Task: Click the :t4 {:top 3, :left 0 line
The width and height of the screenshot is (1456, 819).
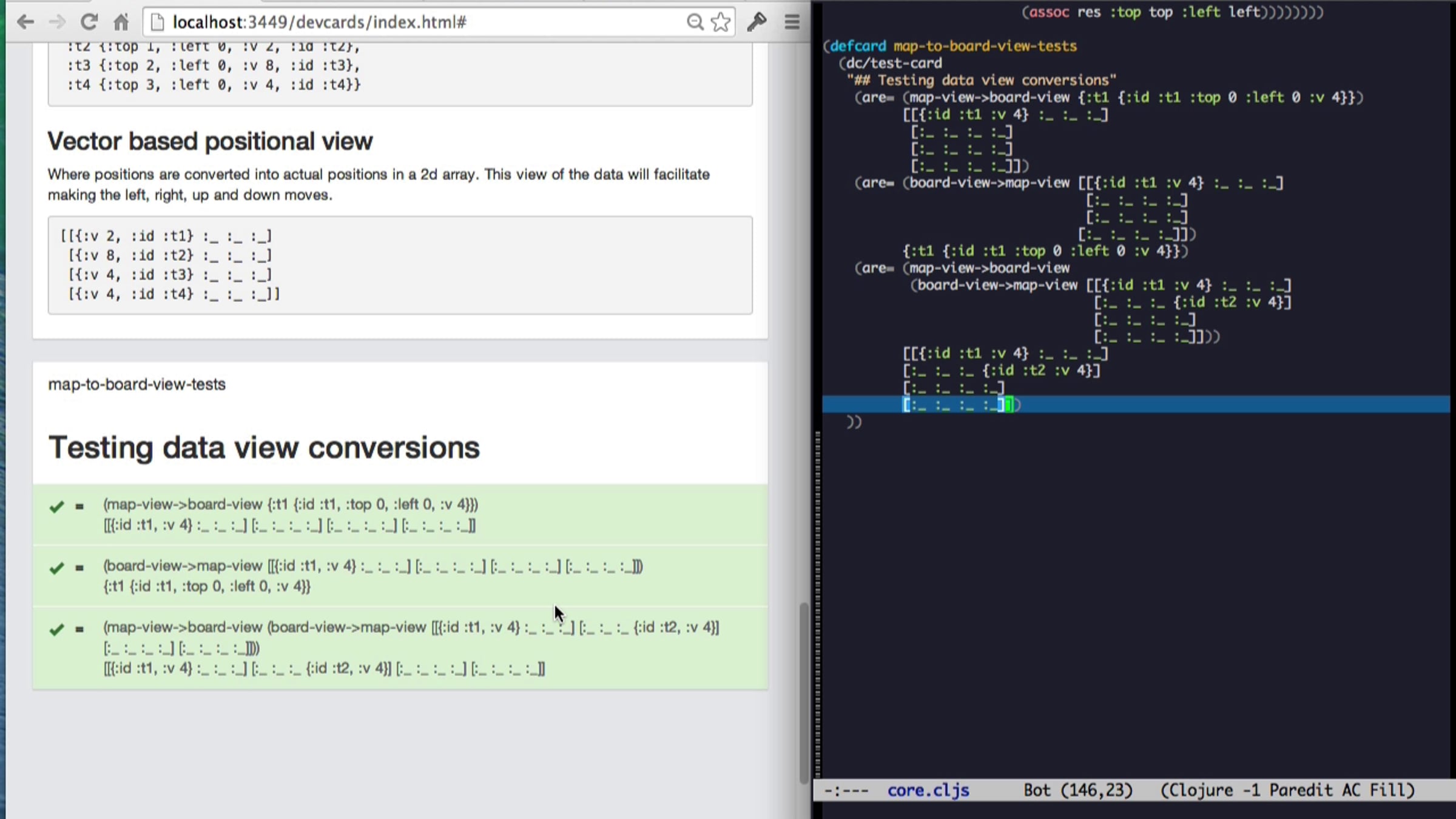Action: point(214,84)
